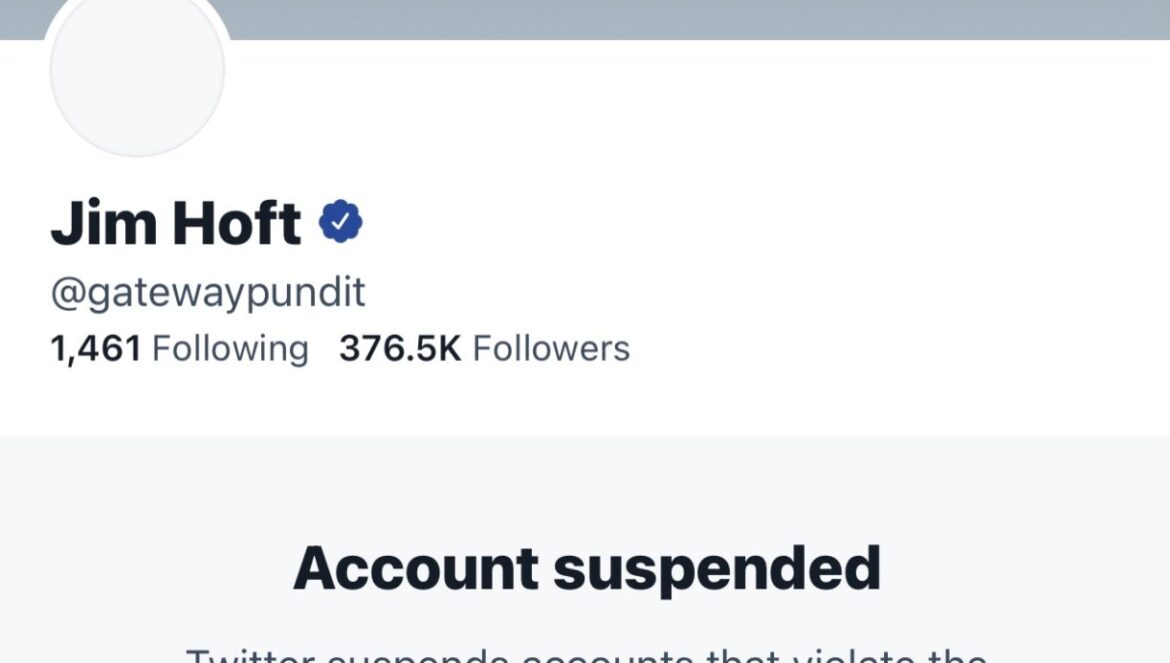Click the word Followers
Image resolution: width=1170 pixels, height=663 pixels.
coord(551,348)
